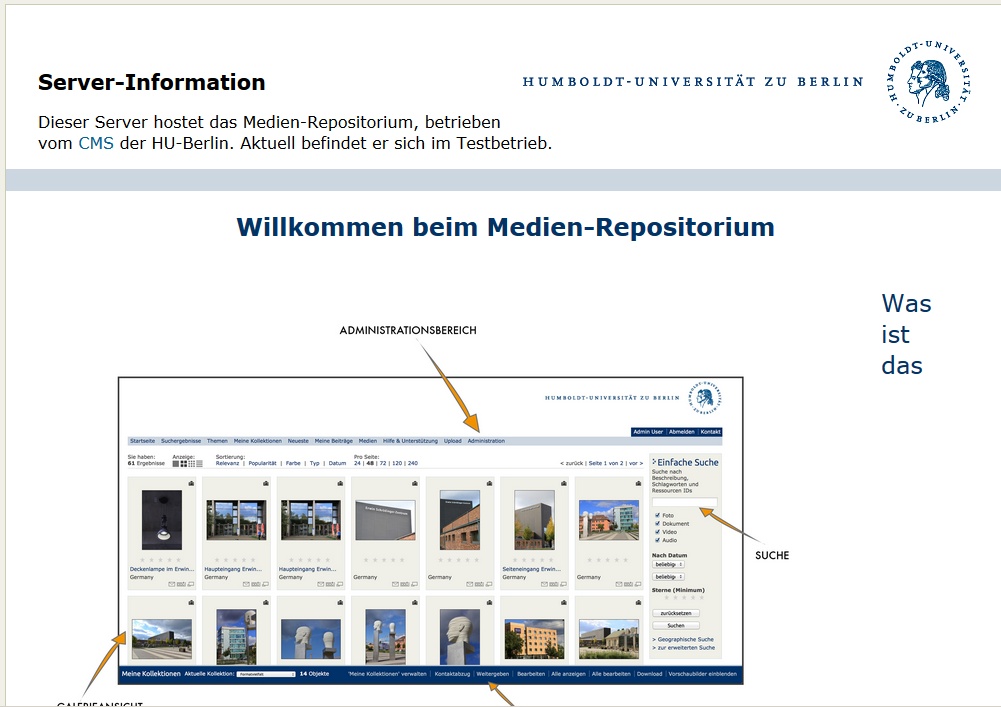Image resolution: width=1001 pixels, height=707 pixels.
Task: Open the upper 'beliebig' dropdown under Nach Datum
Action: [x=668, y=565]
